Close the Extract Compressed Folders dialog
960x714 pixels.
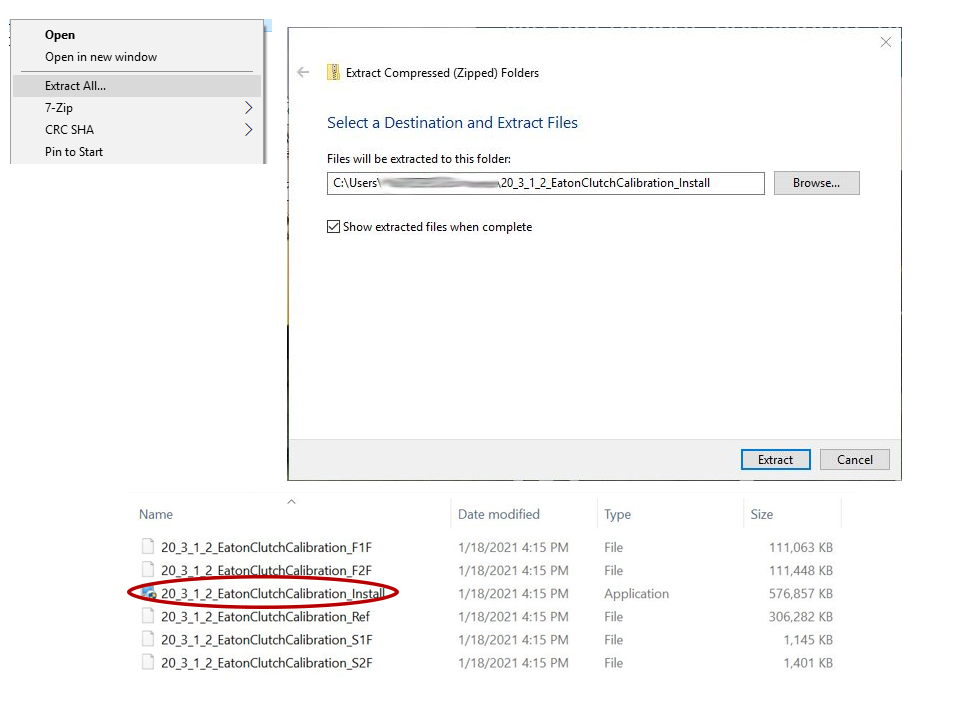[x=885, y=42]
